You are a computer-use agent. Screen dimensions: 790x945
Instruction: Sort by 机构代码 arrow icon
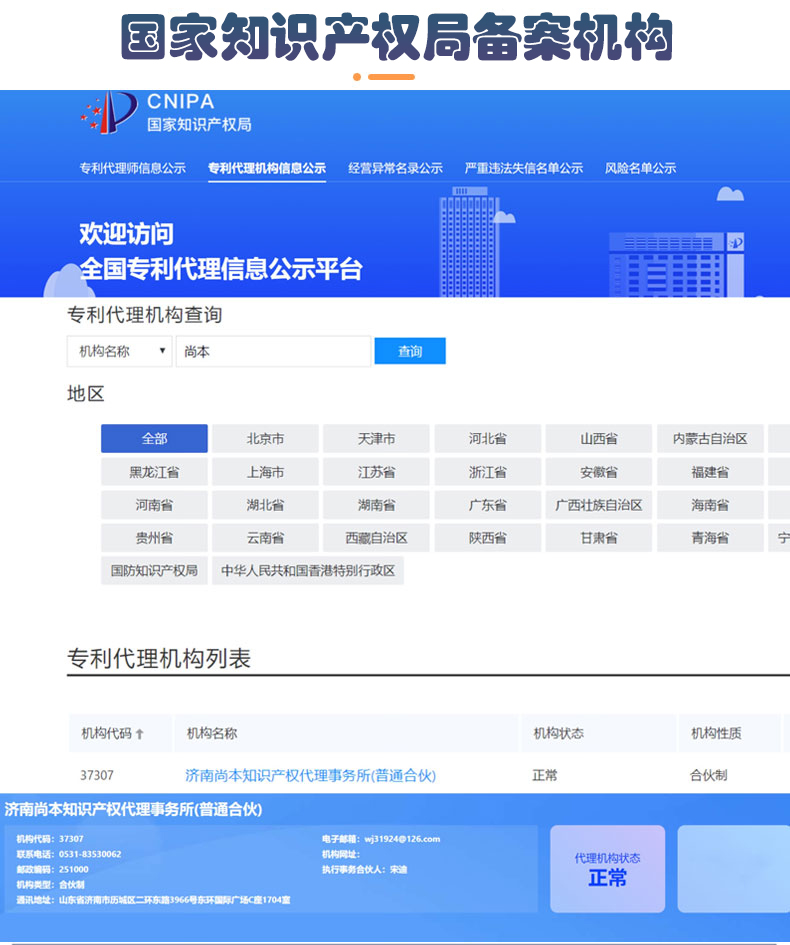140,733
